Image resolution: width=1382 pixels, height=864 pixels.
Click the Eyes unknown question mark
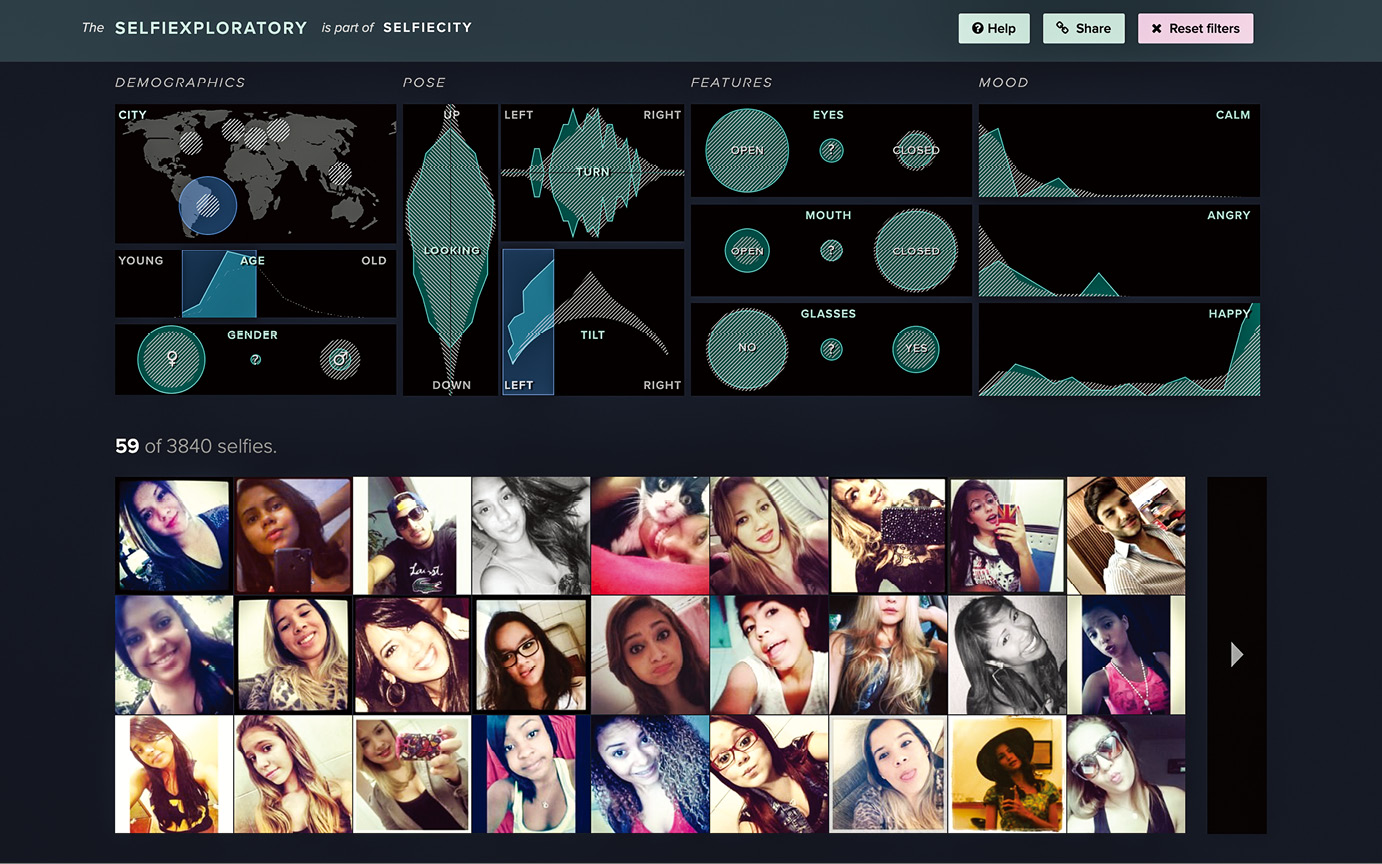(831, 151)
